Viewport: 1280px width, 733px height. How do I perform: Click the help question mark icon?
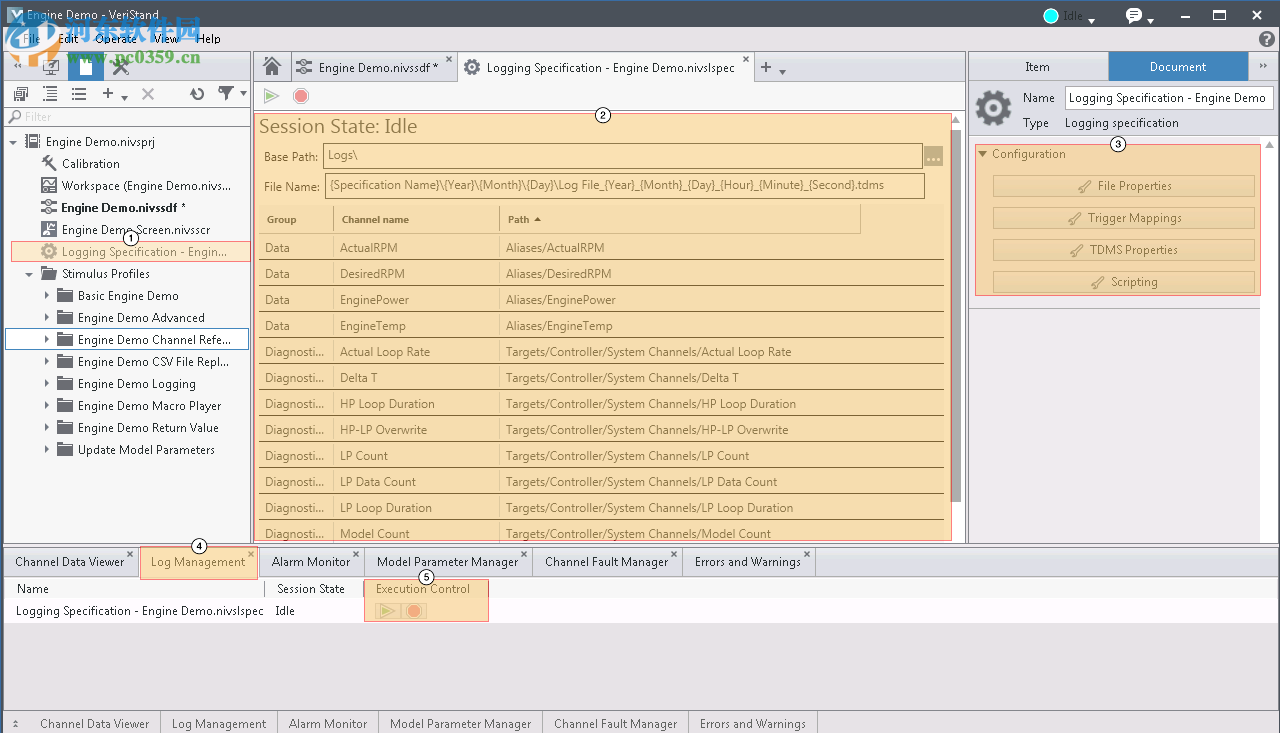[x=1266, y=39]
